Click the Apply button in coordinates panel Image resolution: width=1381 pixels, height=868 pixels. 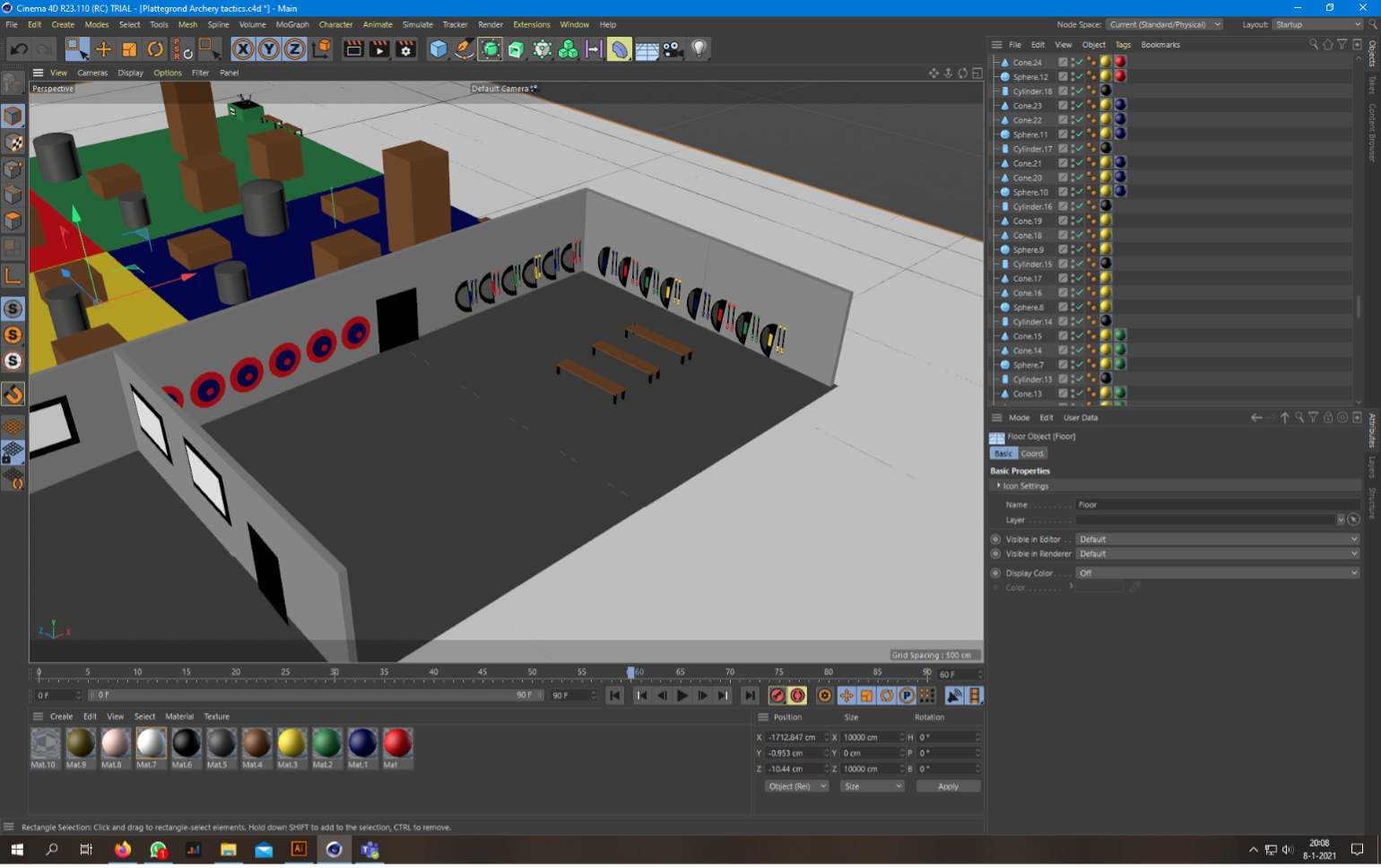948,786
